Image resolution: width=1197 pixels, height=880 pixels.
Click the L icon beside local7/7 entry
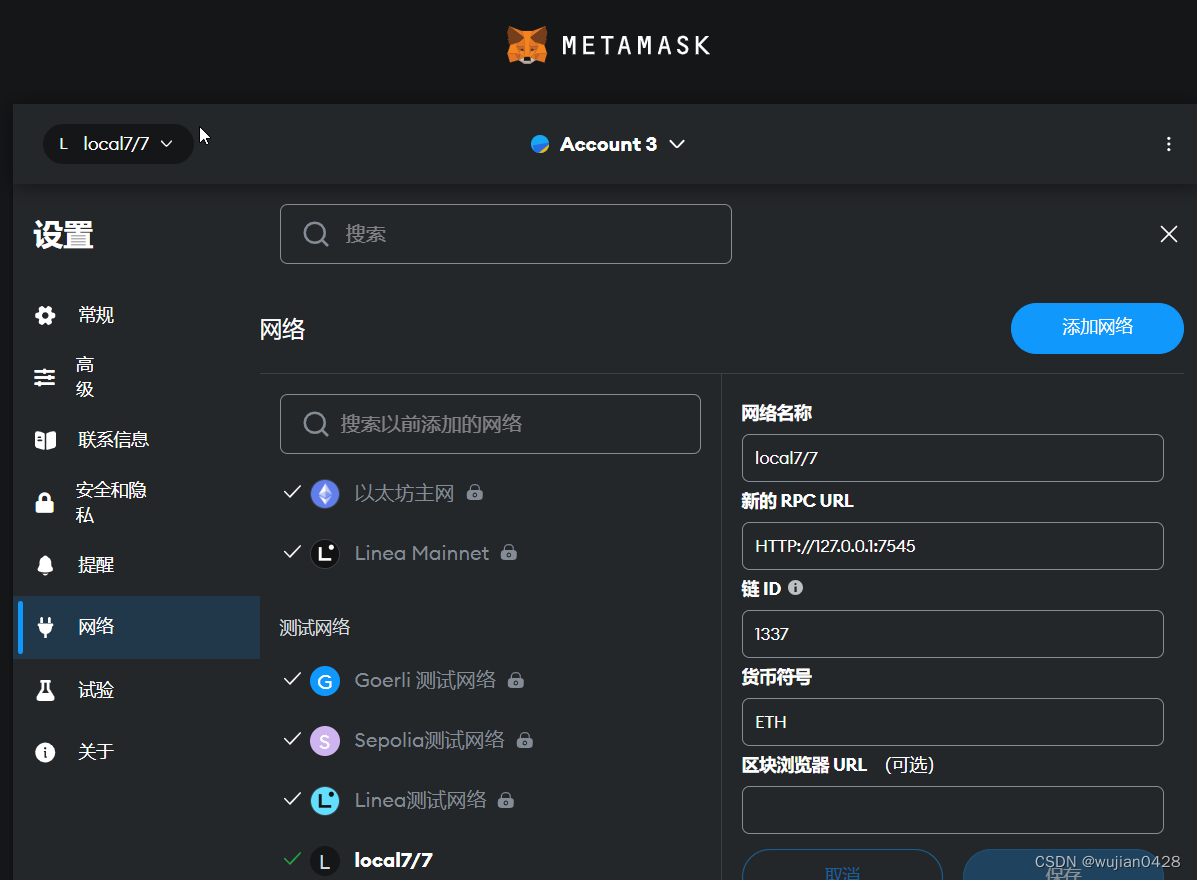coord(325,861)
